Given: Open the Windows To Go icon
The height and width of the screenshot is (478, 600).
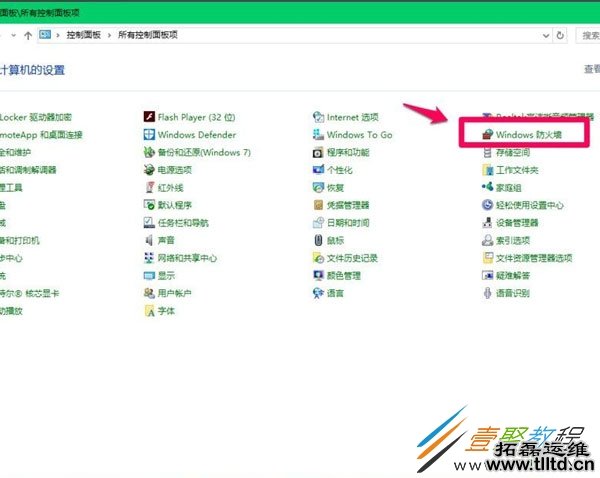Looking at the screenshot, I should (x=318, y=134).
